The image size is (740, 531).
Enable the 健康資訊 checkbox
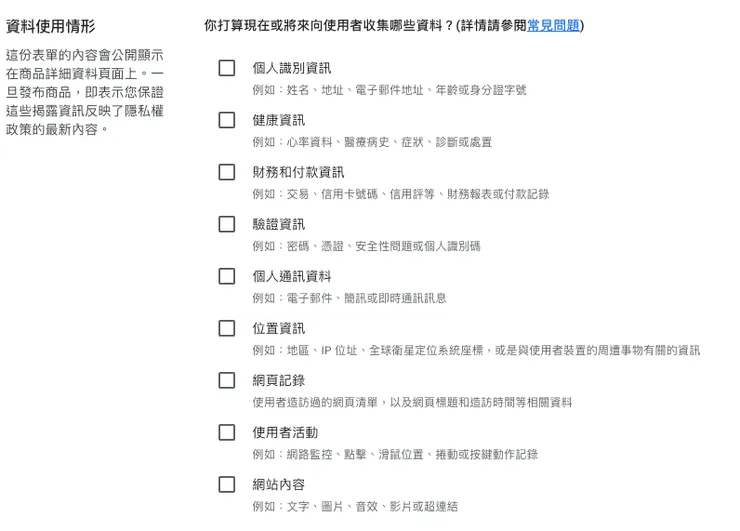click(227, 120)
